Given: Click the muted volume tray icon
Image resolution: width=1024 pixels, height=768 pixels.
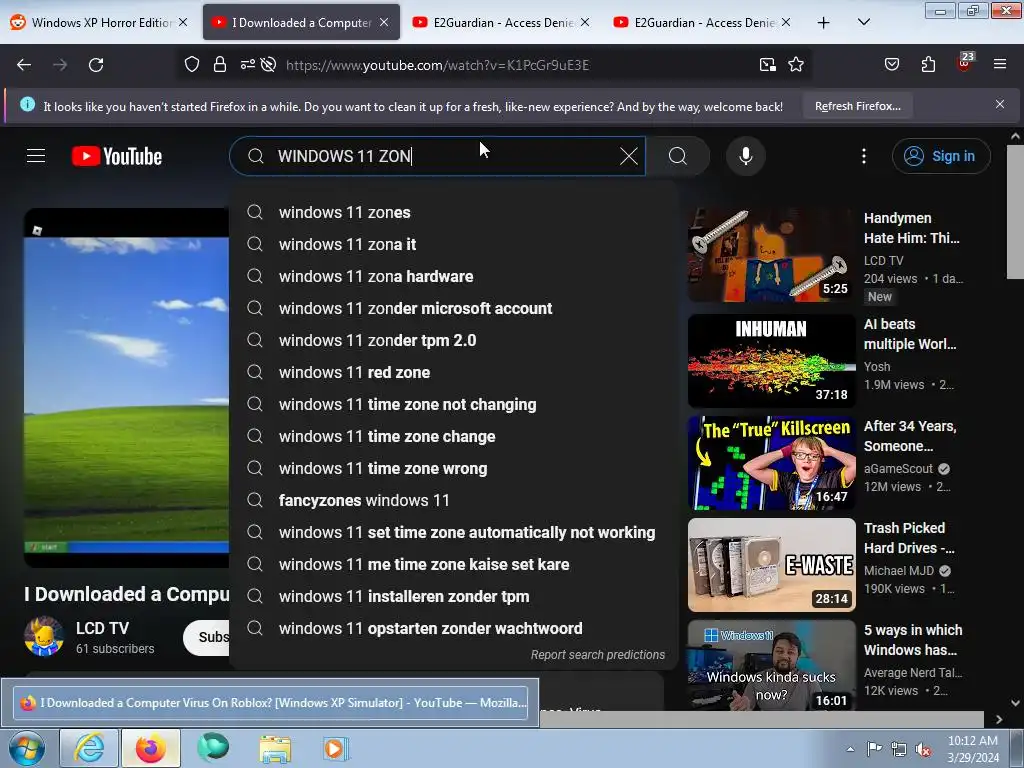Looking at the screenshot, I should (923, 750).
